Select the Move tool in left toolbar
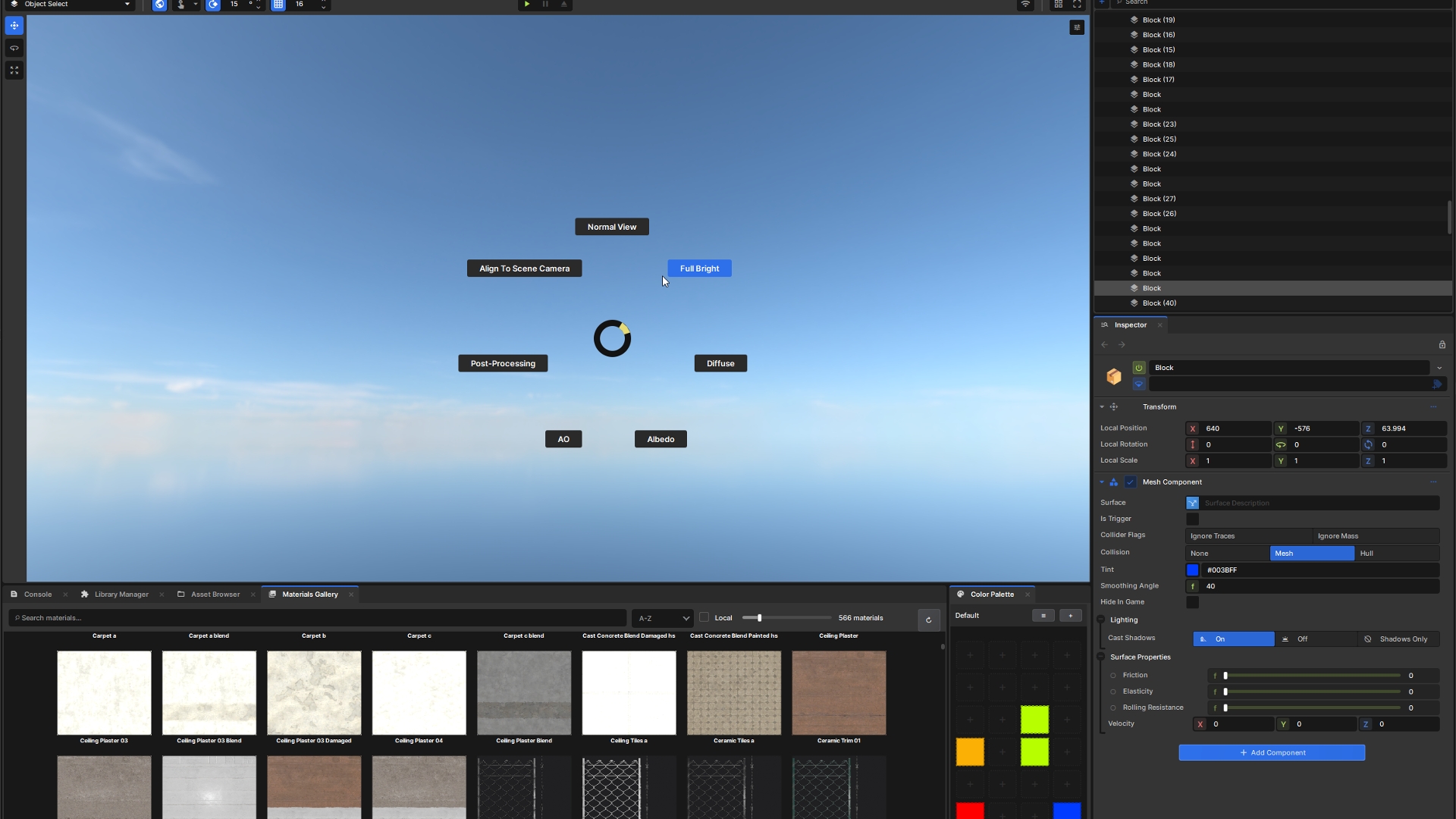 click(x=14, y=26)
